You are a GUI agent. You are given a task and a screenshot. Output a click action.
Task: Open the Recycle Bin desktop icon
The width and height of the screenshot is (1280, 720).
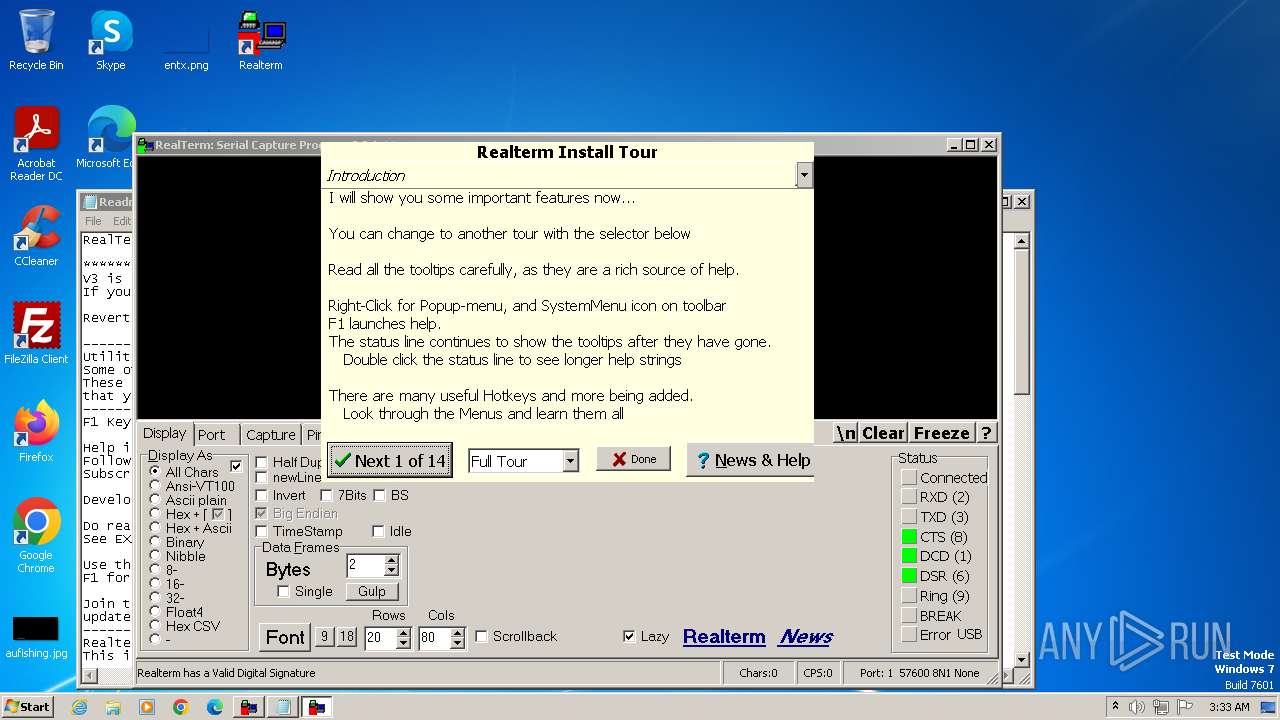click(36, 40)
